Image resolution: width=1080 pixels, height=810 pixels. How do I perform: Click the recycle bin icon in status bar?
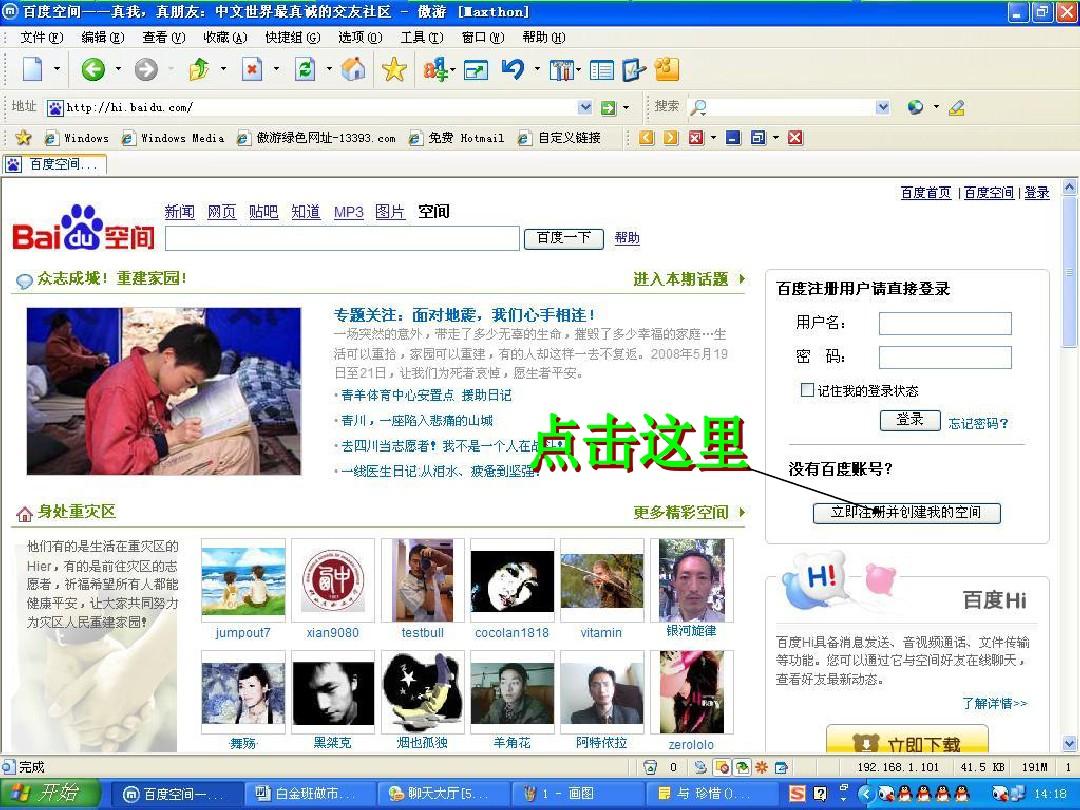tap(650, 767)
